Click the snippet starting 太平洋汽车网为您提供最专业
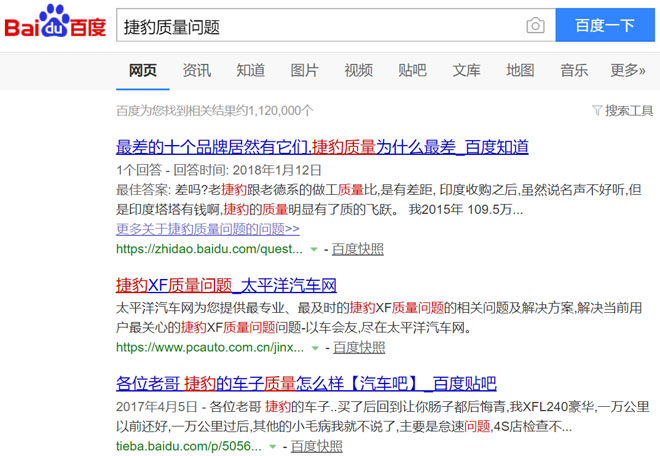660x456 pixels. pos(379,317)
